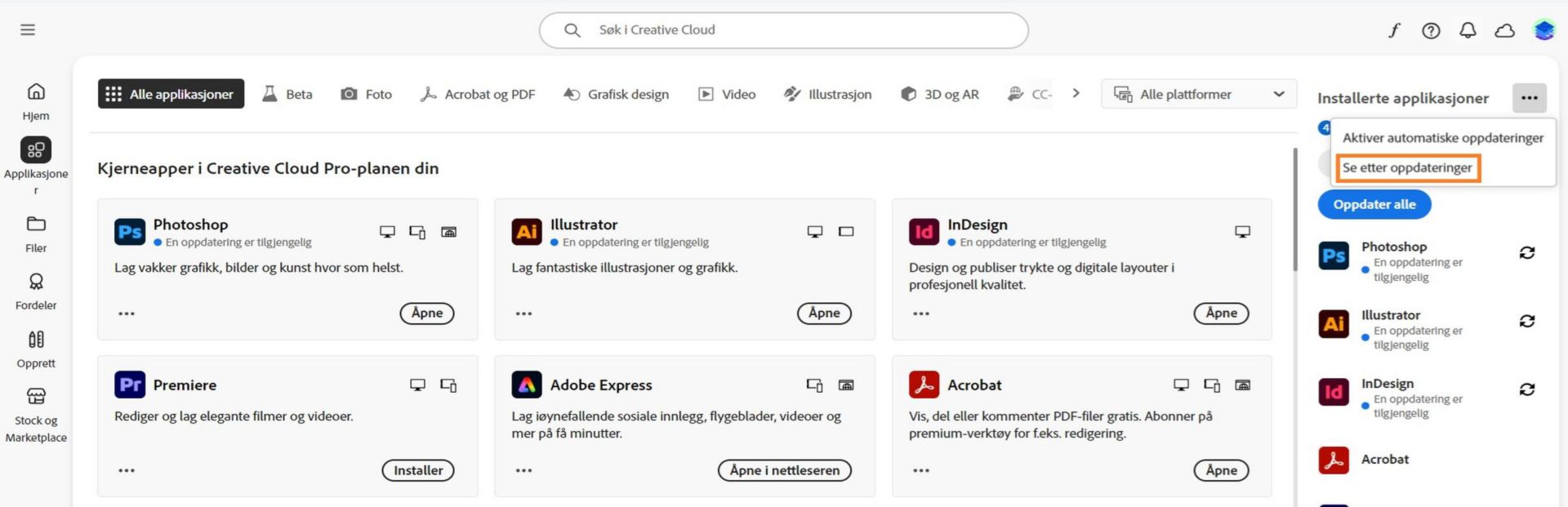Click Åpne i nettleseren for Adobe Express
Viewport: 1568px width, 507px height.
(784, 470)
